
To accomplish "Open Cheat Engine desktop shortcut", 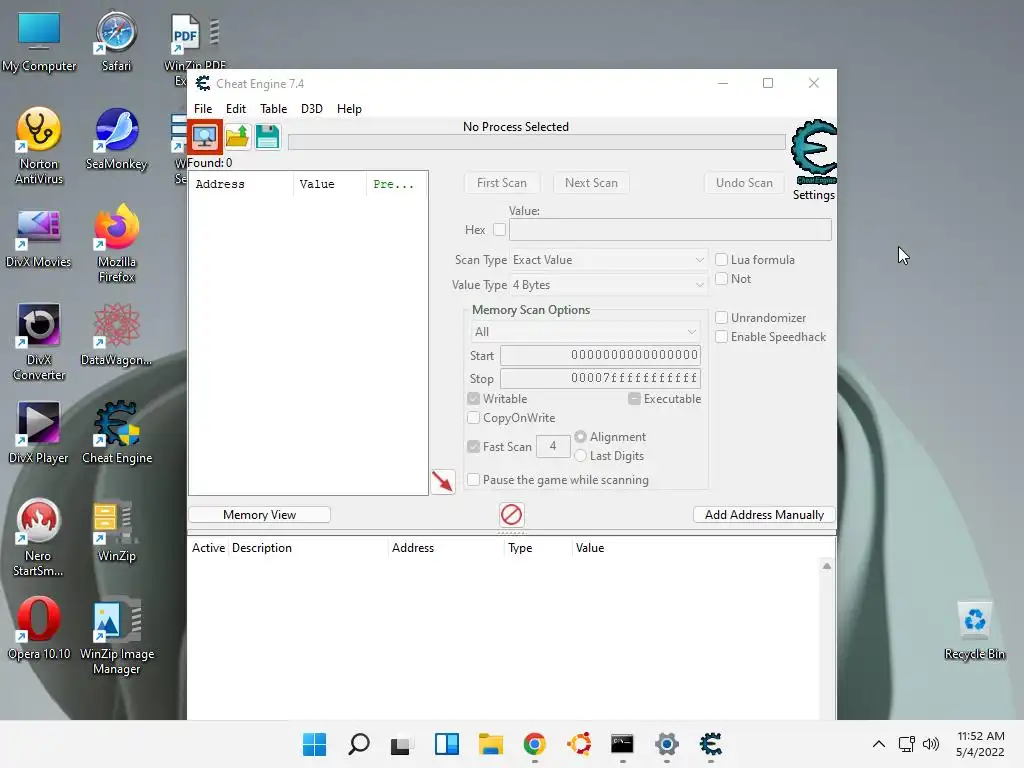I will pyautogui.click(x=116, y=434).
